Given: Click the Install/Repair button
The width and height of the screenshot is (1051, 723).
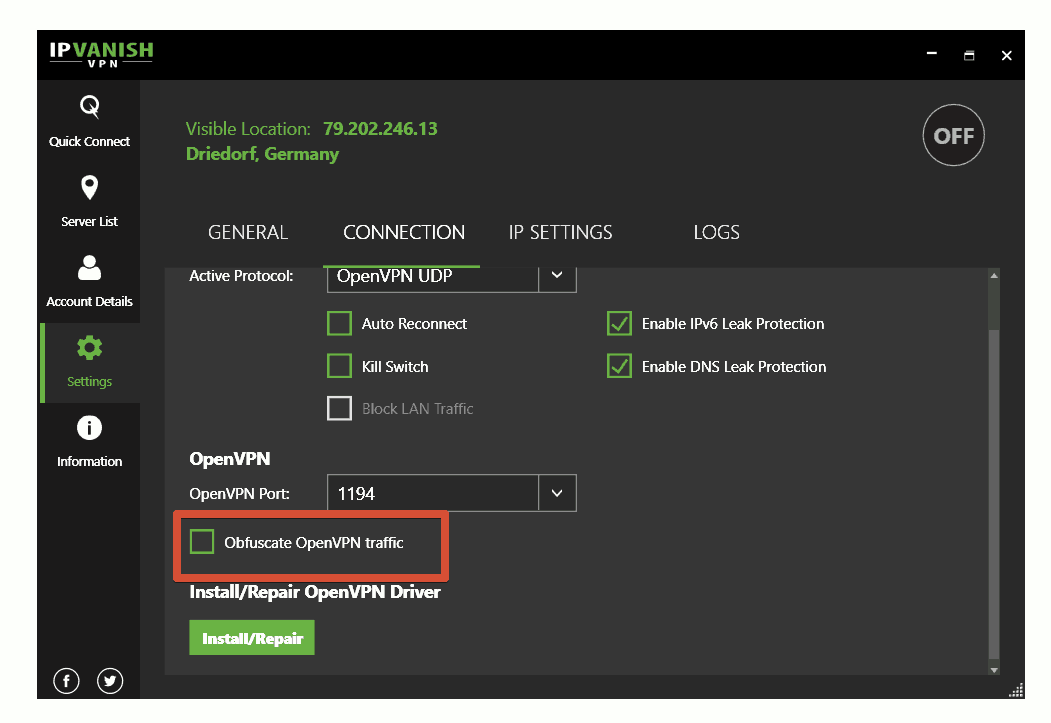Looking at the screenshot, I should coord(252,638).
